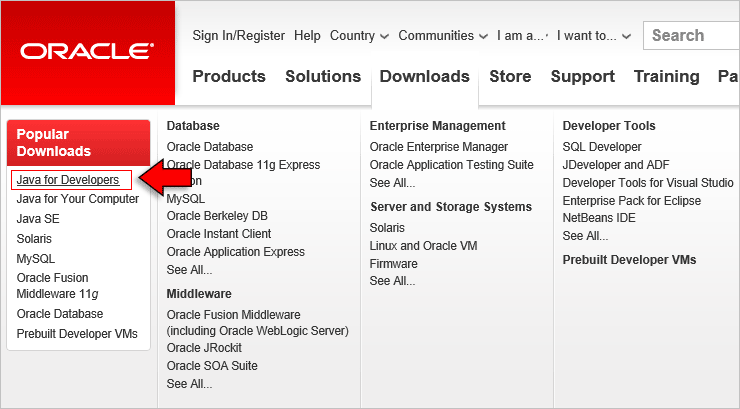740x409 pixels.
Task: Expand the "I am a..." dropdown
Action: coord(522,36)
